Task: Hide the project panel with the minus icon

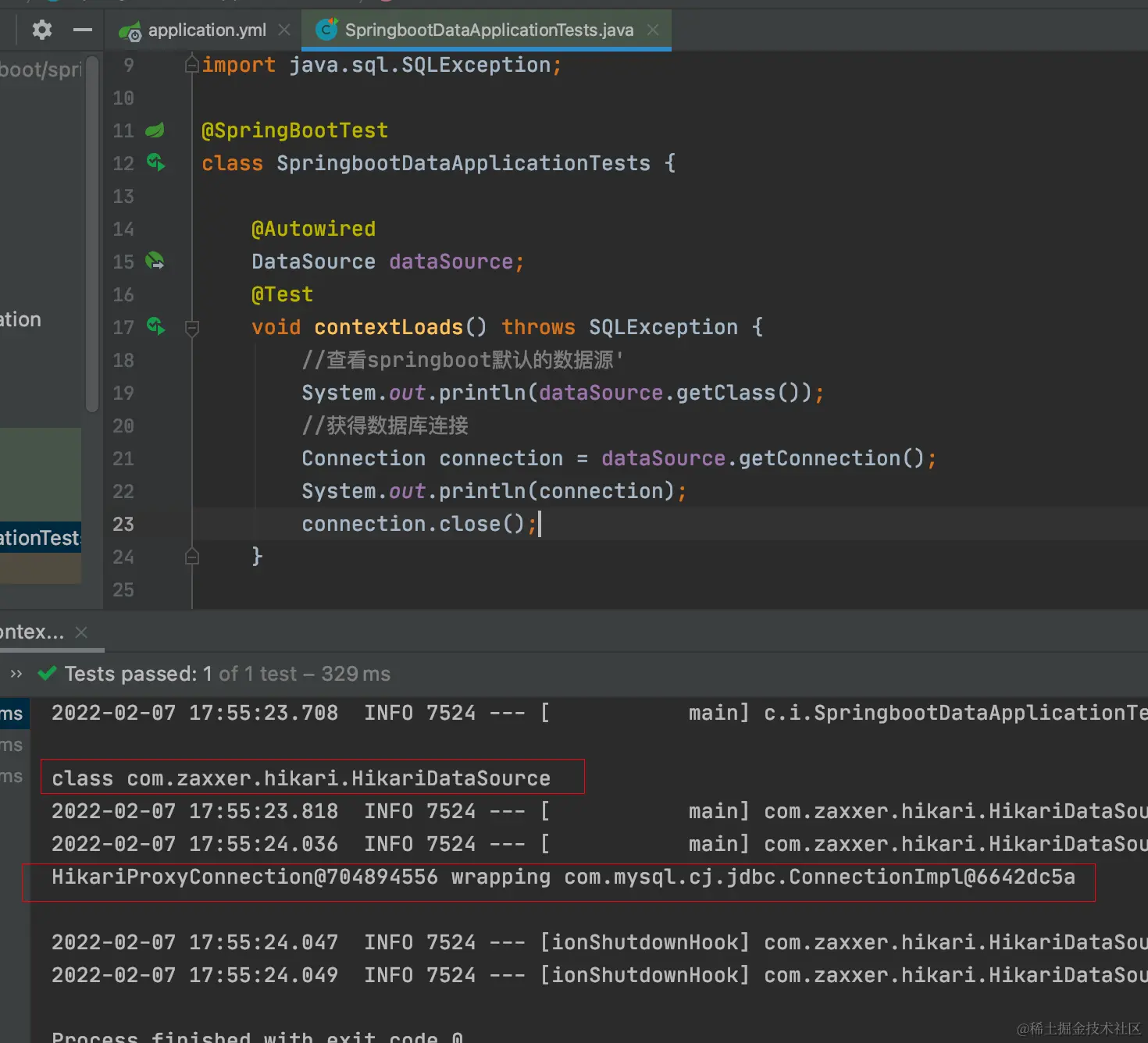Action: (x=82, y=30)
